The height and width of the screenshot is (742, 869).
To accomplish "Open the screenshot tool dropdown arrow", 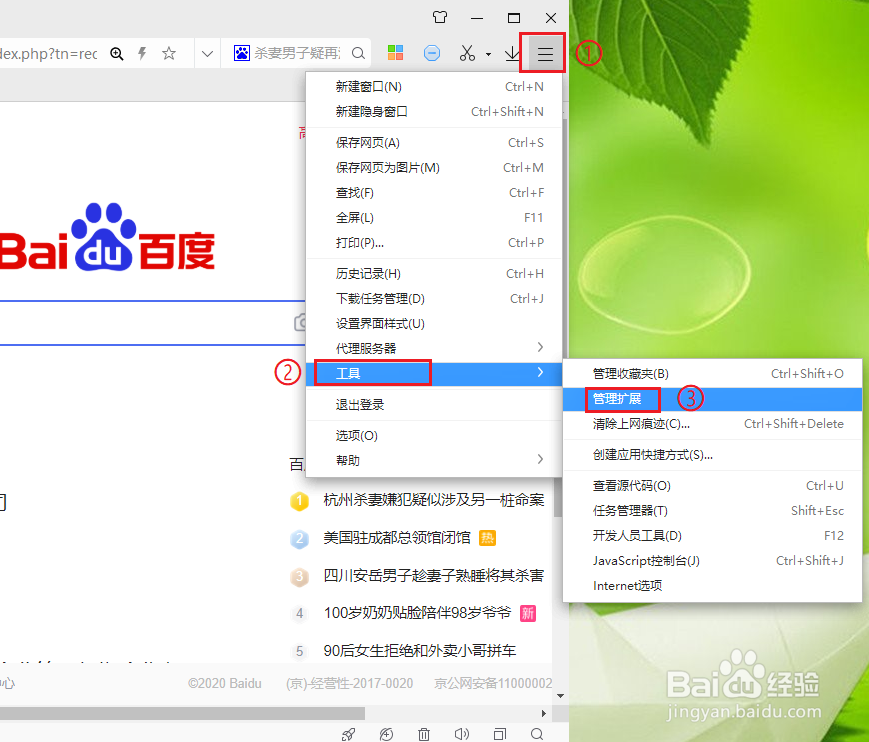I will click(487, 53).
